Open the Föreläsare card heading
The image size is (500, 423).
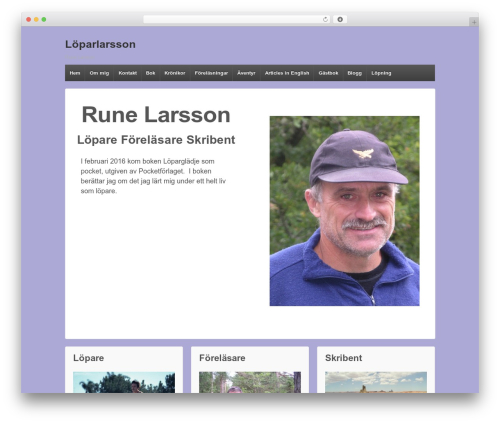(222, 358)
